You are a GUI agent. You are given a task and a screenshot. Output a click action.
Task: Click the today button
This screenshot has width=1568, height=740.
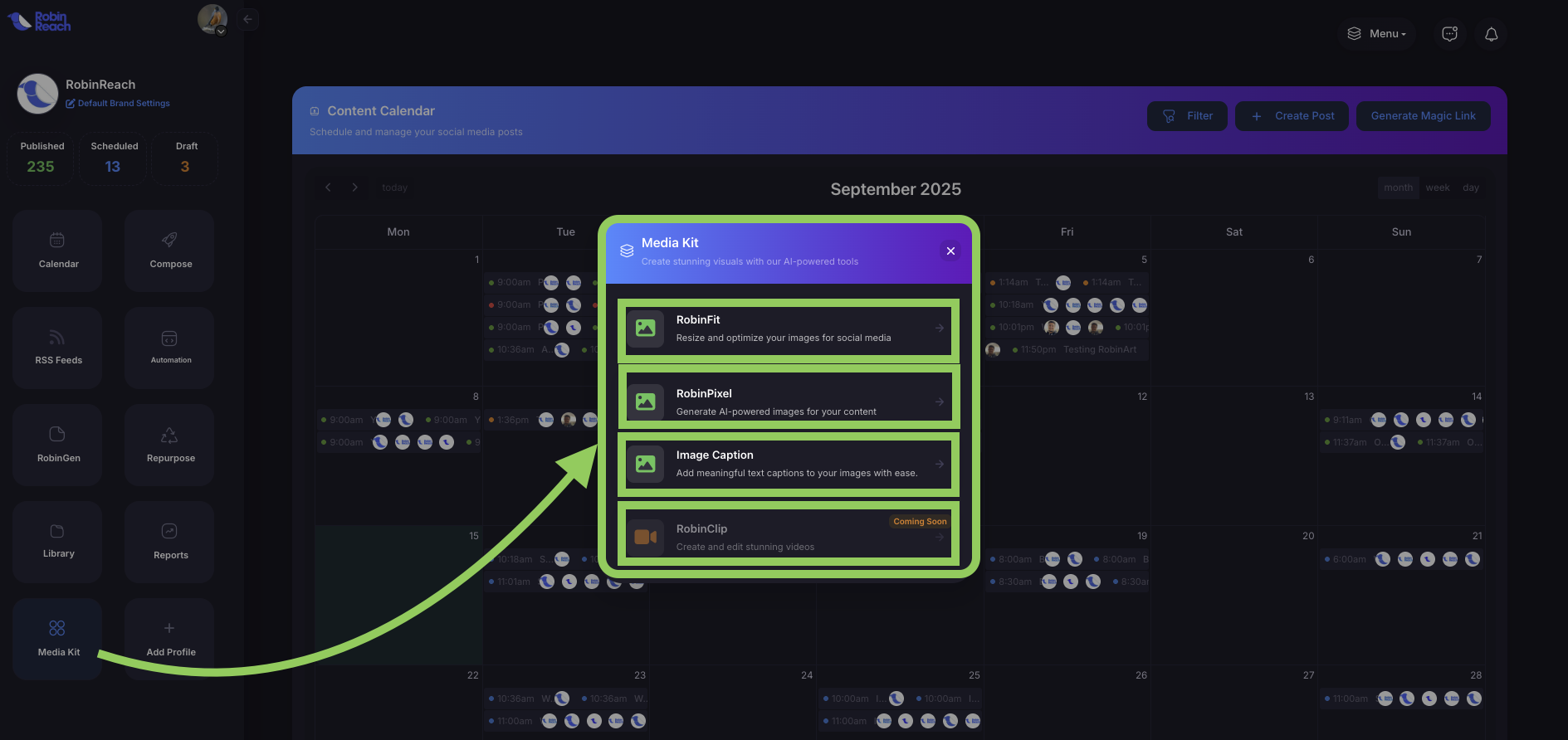tap(394, 187)
